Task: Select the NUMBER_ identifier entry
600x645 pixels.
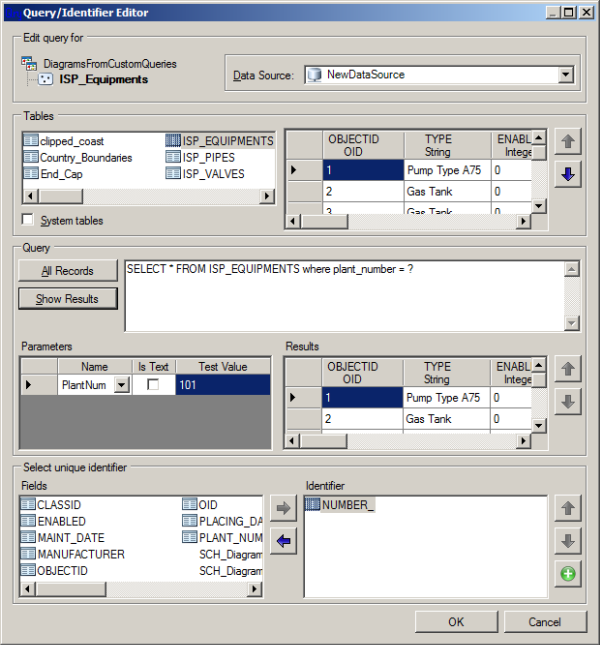Action: coord(340,505)
